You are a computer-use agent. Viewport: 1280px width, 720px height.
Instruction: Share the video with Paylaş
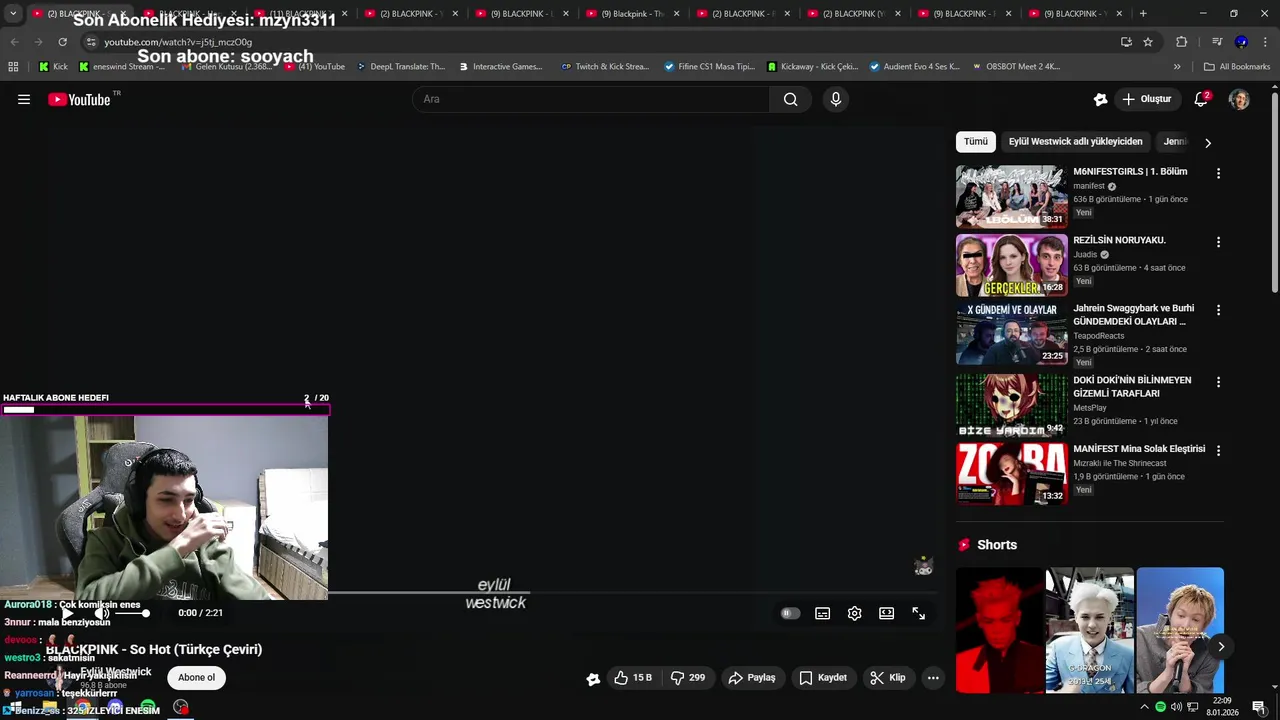click(752, 678)
